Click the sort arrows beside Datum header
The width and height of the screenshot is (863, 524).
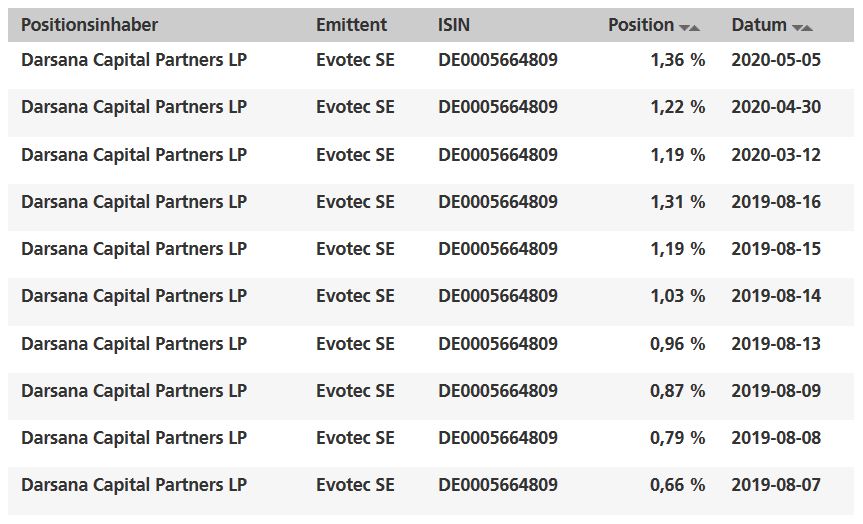pos(802,27)
